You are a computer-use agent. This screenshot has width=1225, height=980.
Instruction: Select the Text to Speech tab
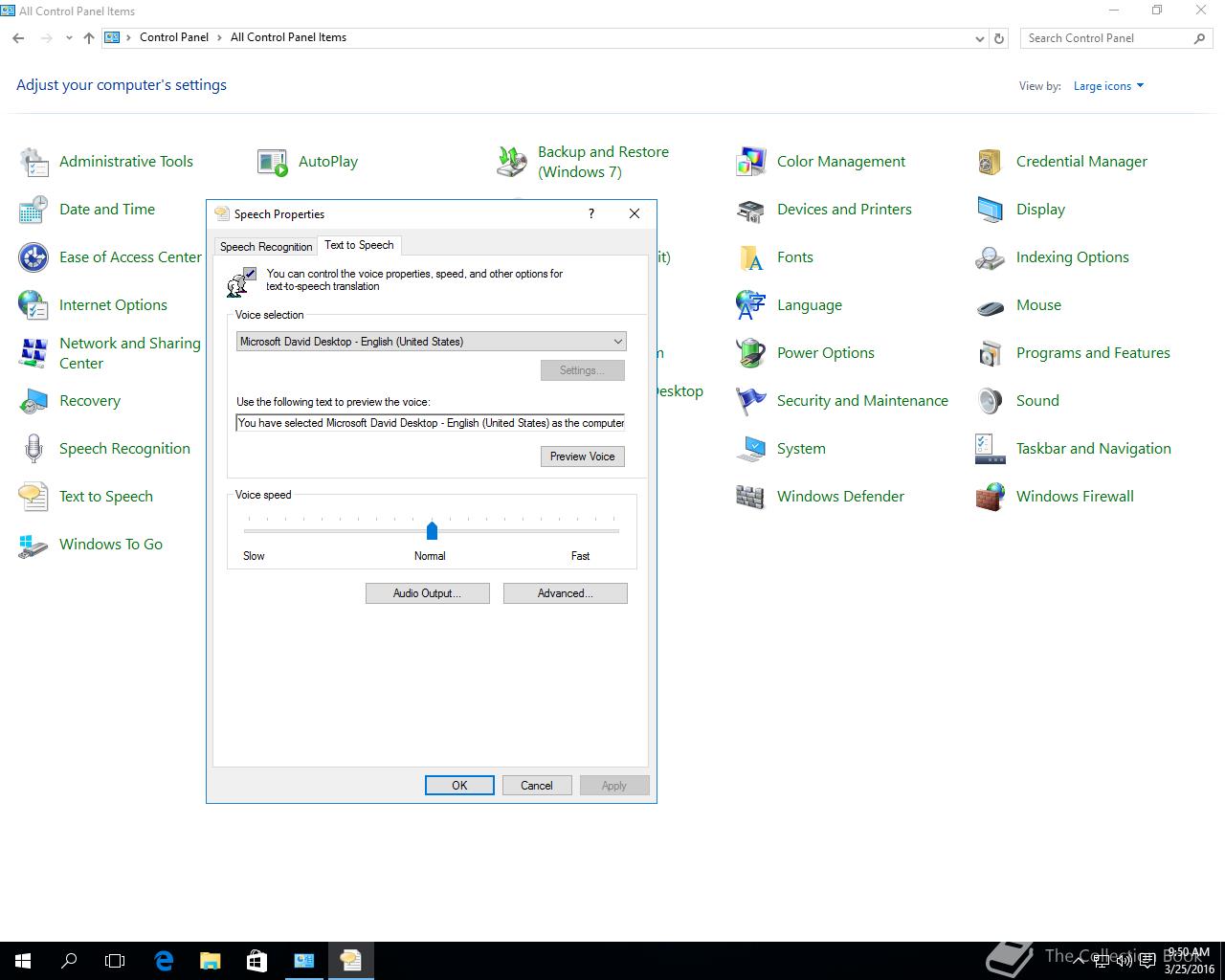(x=359, y=245)
